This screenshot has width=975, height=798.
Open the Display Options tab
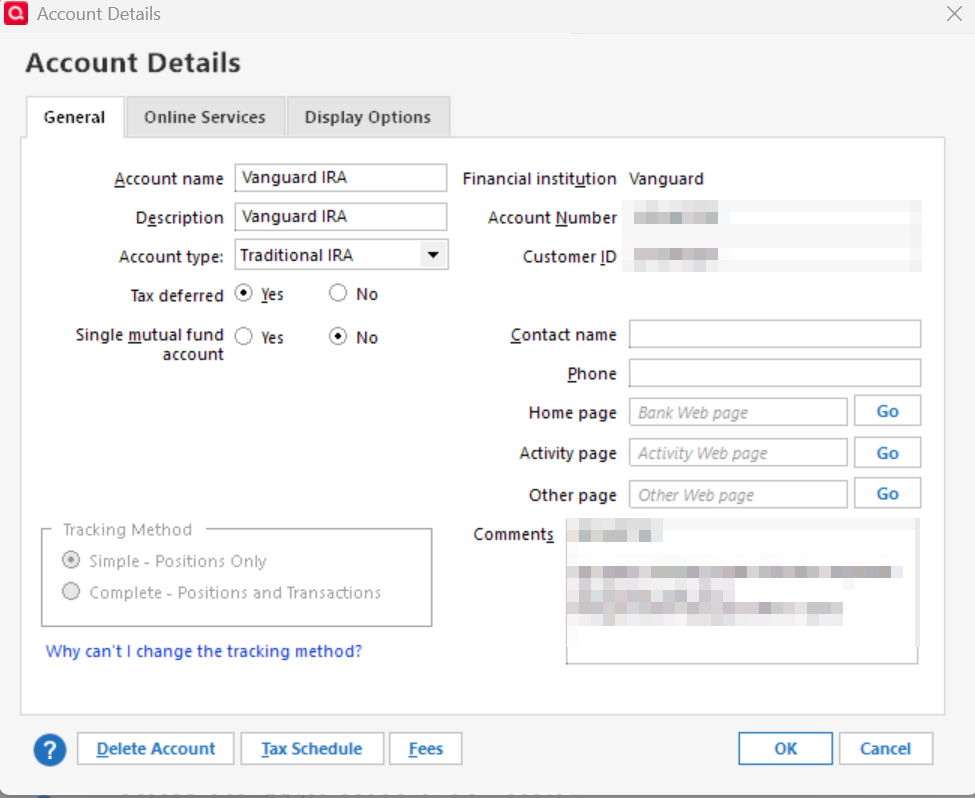[368, 117]
